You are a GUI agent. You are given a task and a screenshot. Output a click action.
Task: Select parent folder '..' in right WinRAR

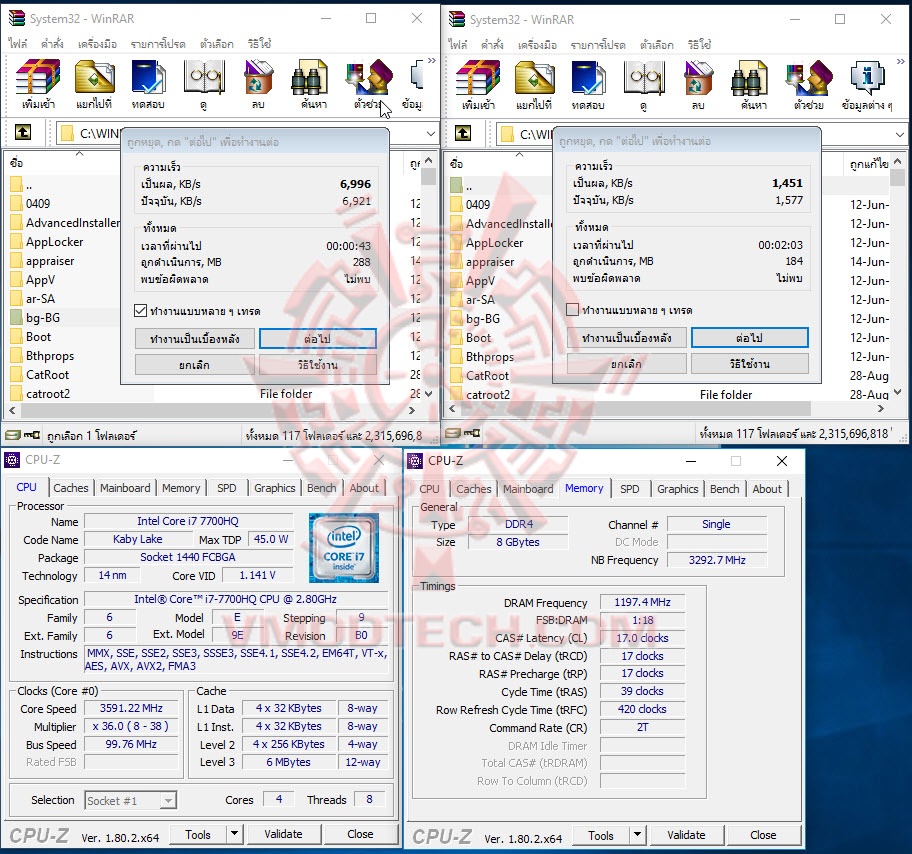(x=469, y=186)
